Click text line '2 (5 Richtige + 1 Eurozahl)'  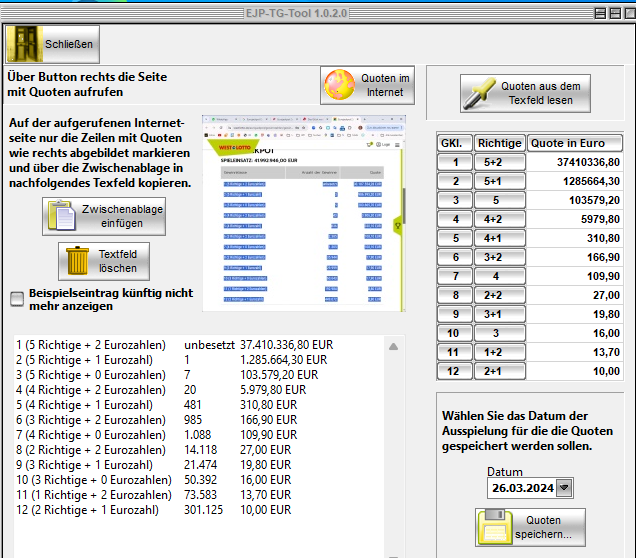84,360
